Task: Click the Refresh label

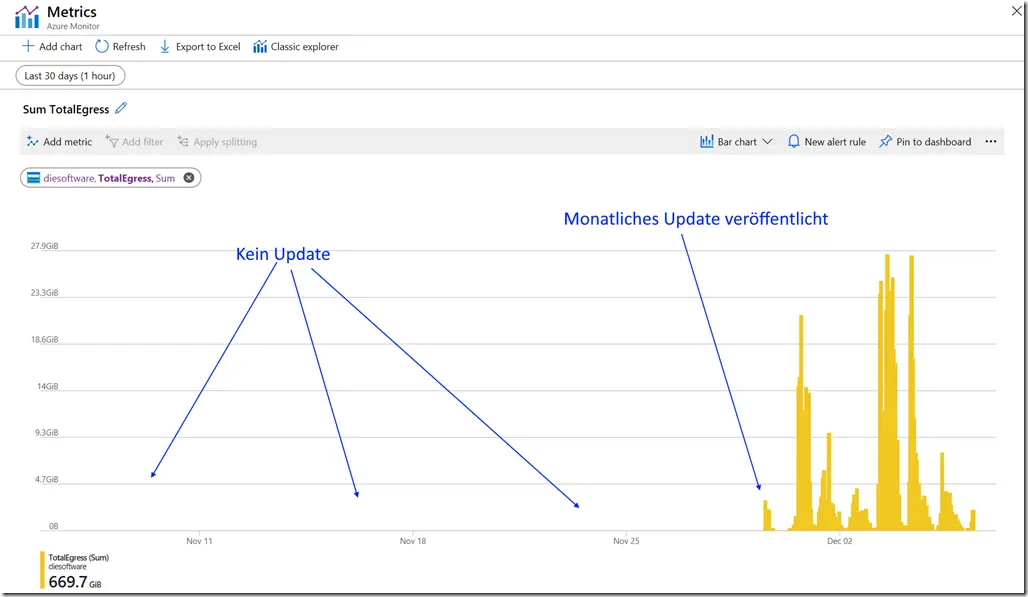Action: pos(129,47)
